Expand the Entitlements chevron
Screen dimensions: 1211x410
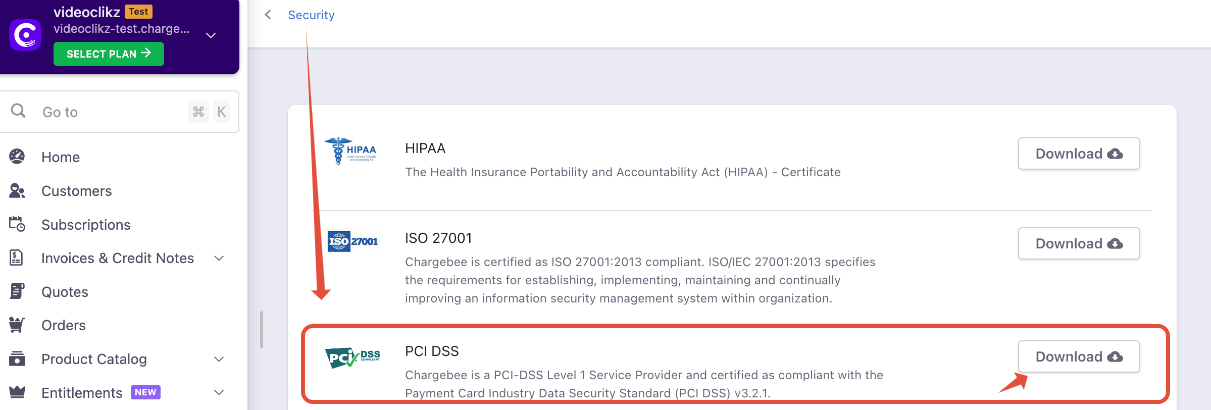(219, 393)
